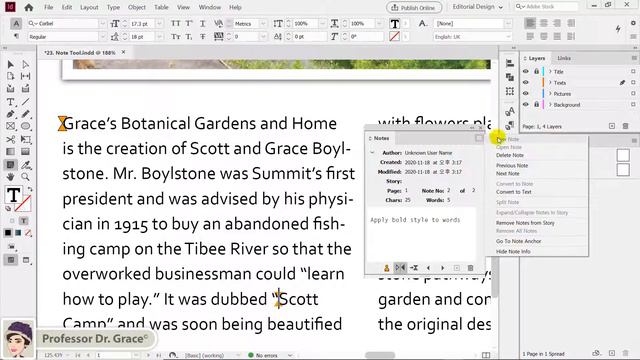Hide the Background layer eye

(x=526, y=104)
